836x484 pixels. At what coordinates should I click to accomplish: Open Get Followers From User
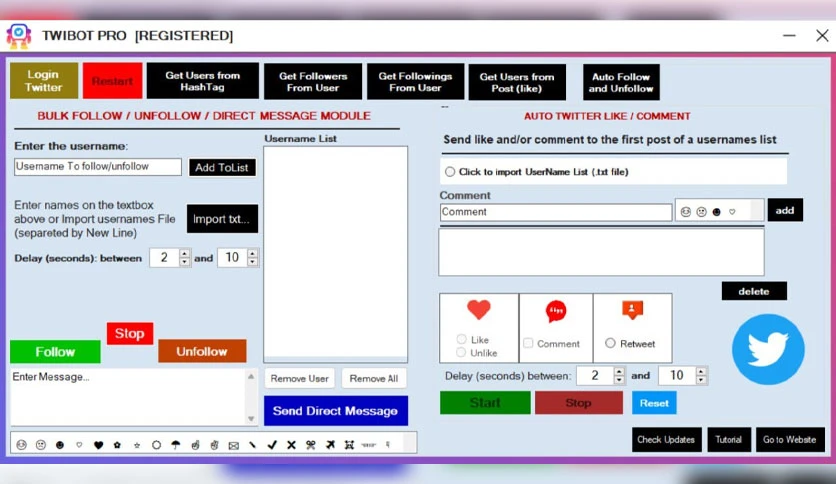coord(313,81)
